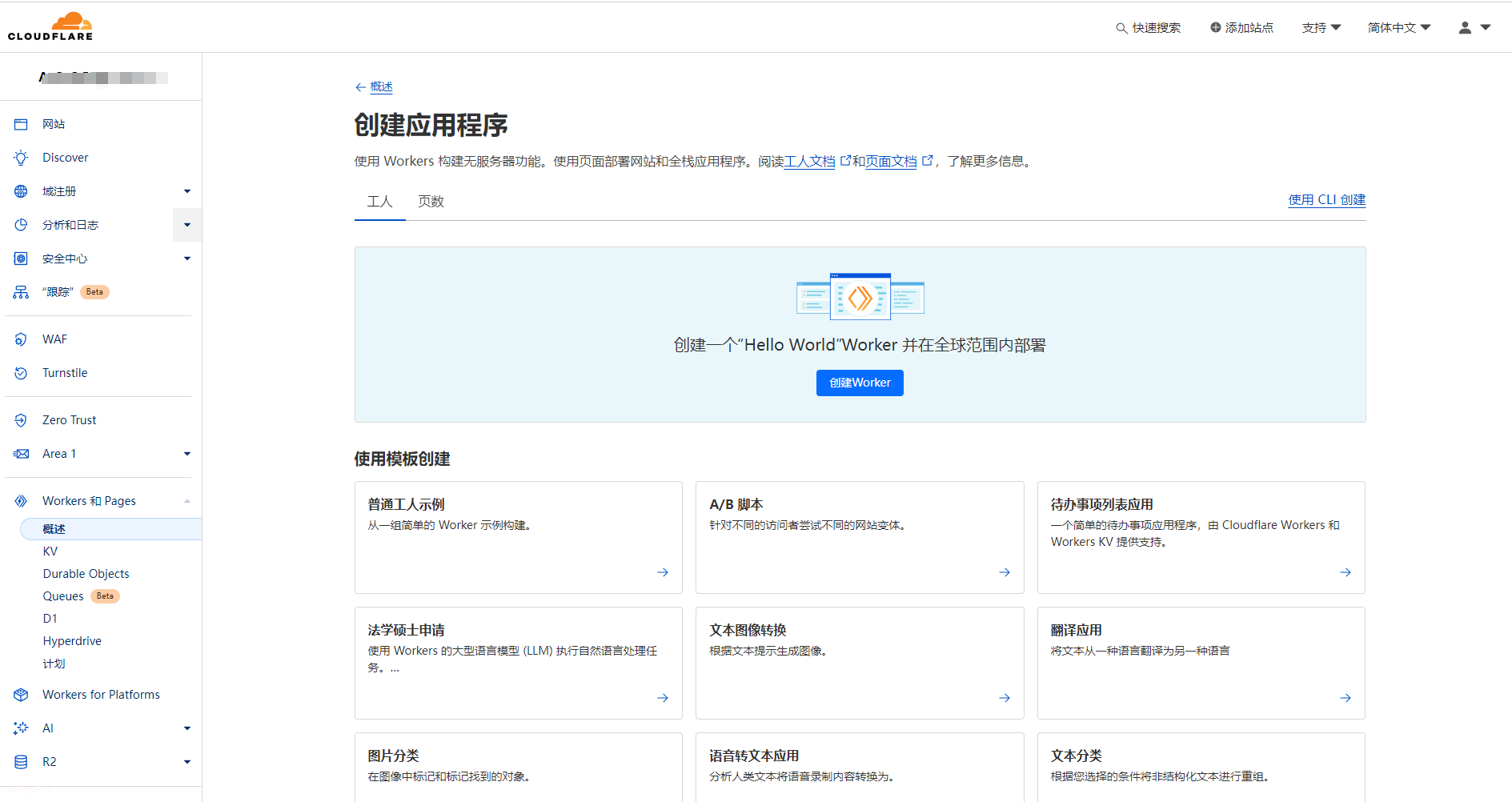This screenshot has height=802, width=1512.
Task: Click the 创建Worker button
Action: 860,383
